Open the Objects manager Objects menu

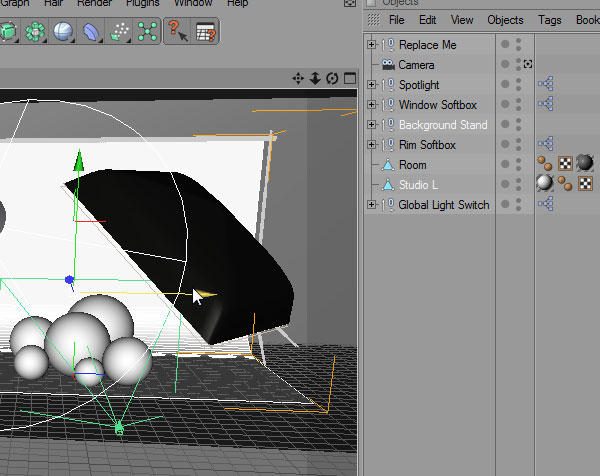tap(505, 20)
